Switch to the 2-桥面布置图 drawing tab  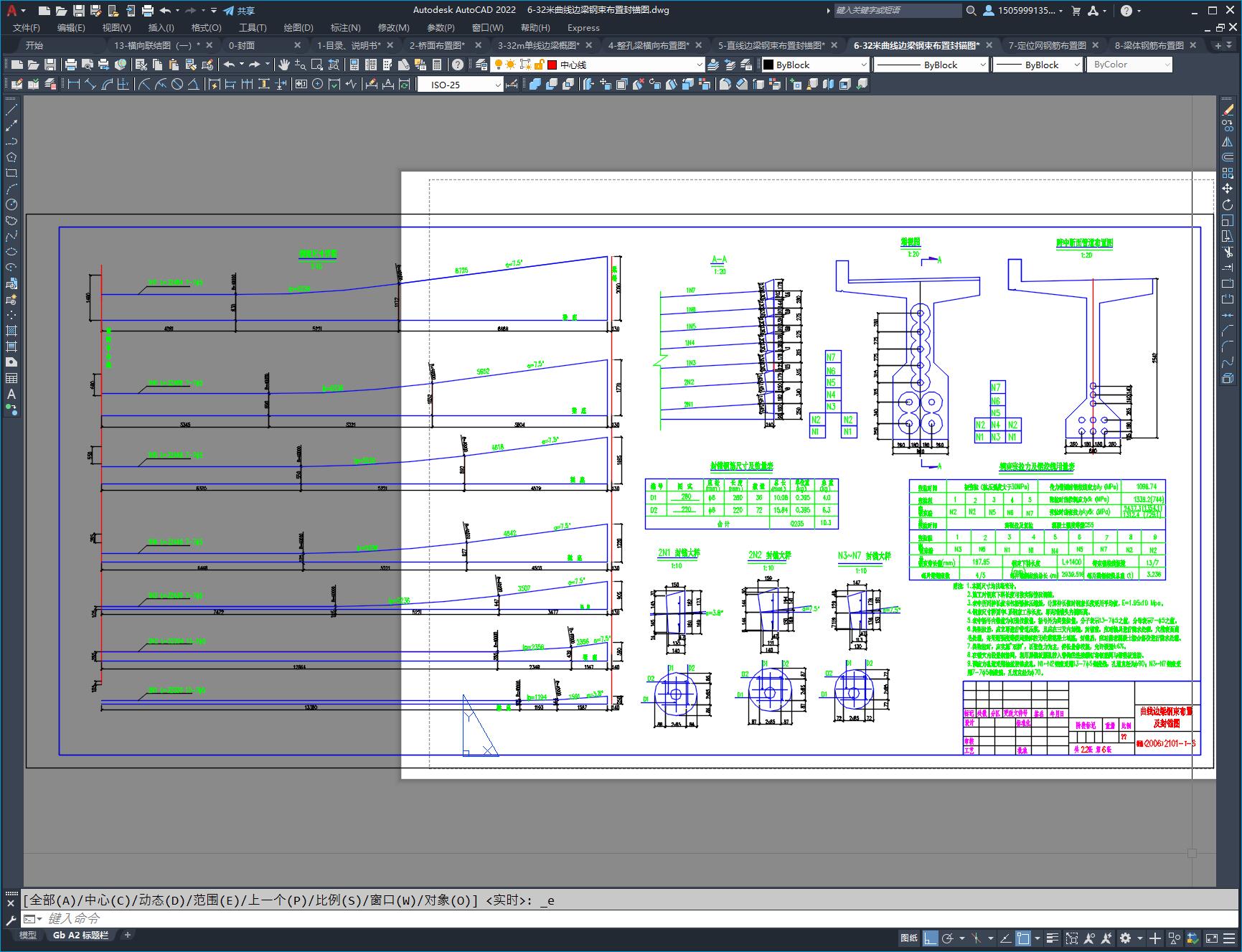tap(437, 45)
